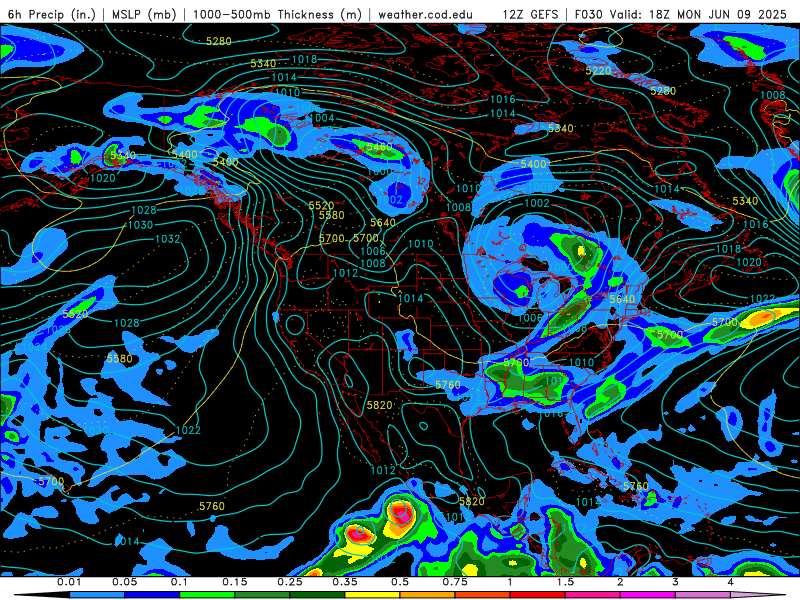The image size is (800, 600).
Task: Click the '0.25' legend value
Action: tap(290, 582)
